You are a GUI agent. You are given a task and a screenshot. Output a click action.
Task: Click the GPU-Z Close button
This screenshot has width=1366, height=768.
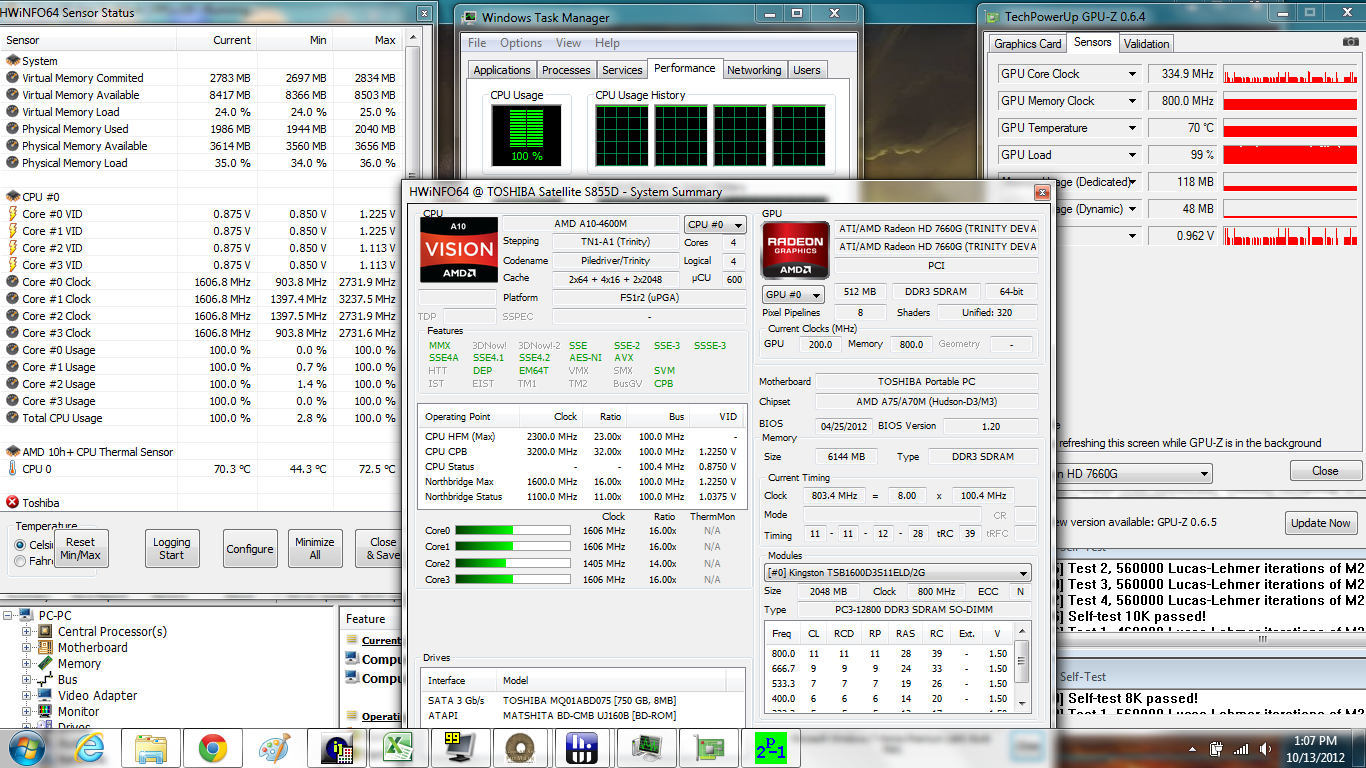[1325, 471]
